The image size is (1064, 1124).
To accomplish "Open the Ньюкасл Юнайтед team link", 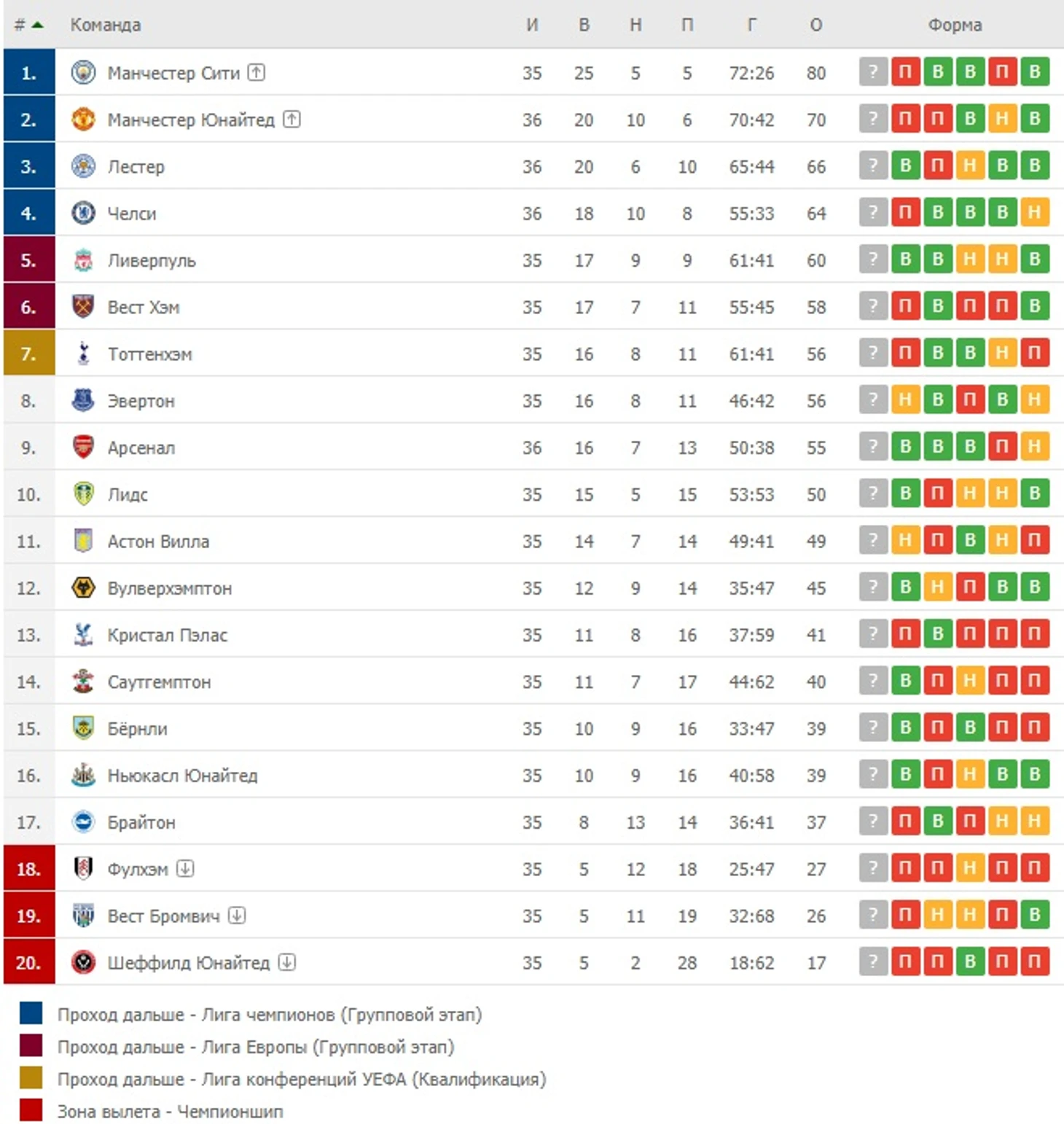I will point(182,776).
